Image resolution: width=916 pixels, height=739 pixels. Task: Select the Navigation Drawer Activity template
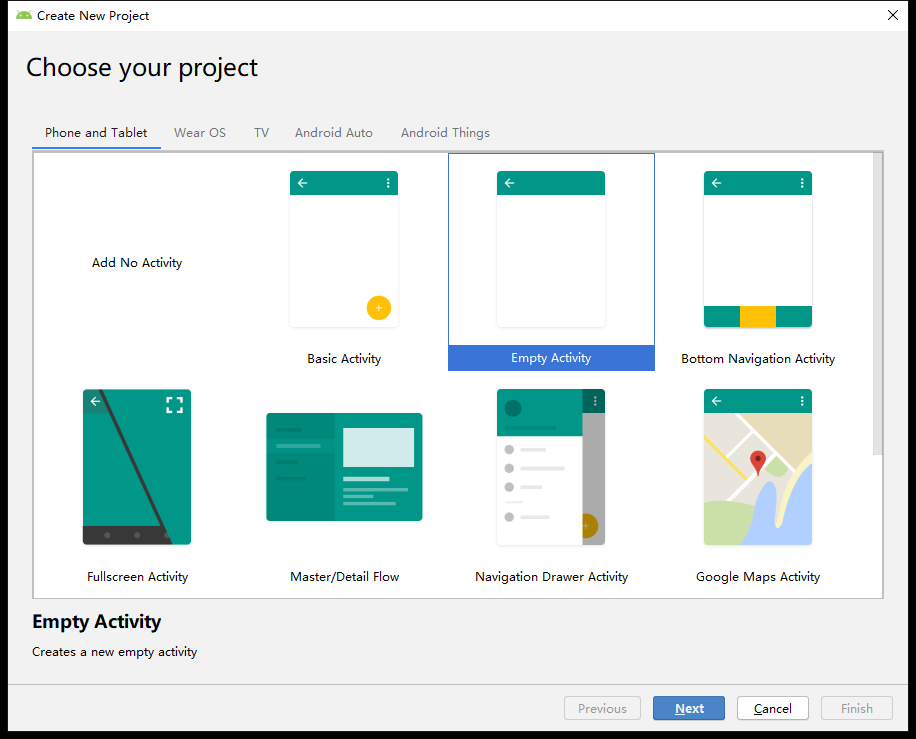(x=551, y=467)
